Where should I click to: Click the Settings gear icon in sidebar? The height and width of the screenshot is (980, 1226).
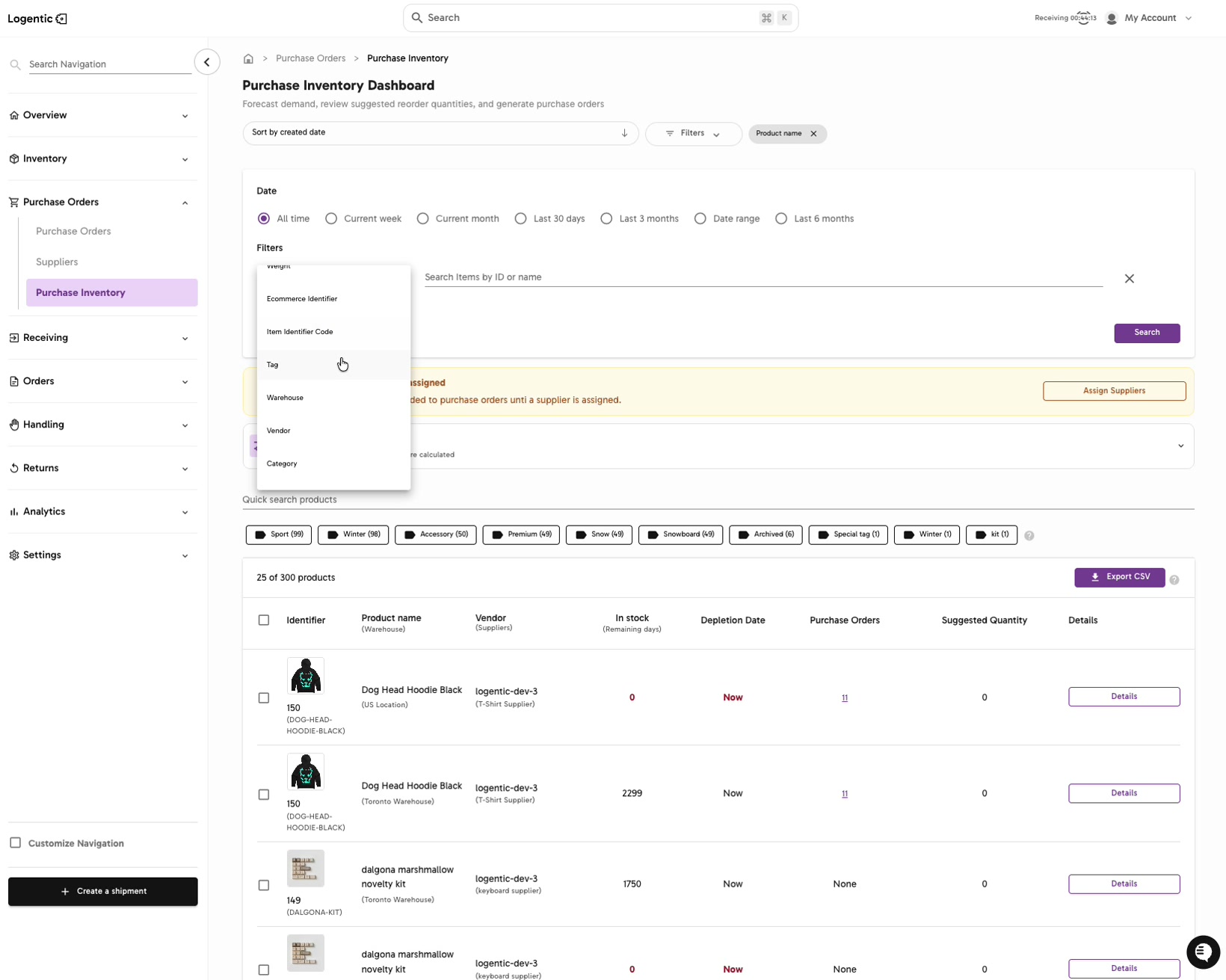(x=14, y=555)
